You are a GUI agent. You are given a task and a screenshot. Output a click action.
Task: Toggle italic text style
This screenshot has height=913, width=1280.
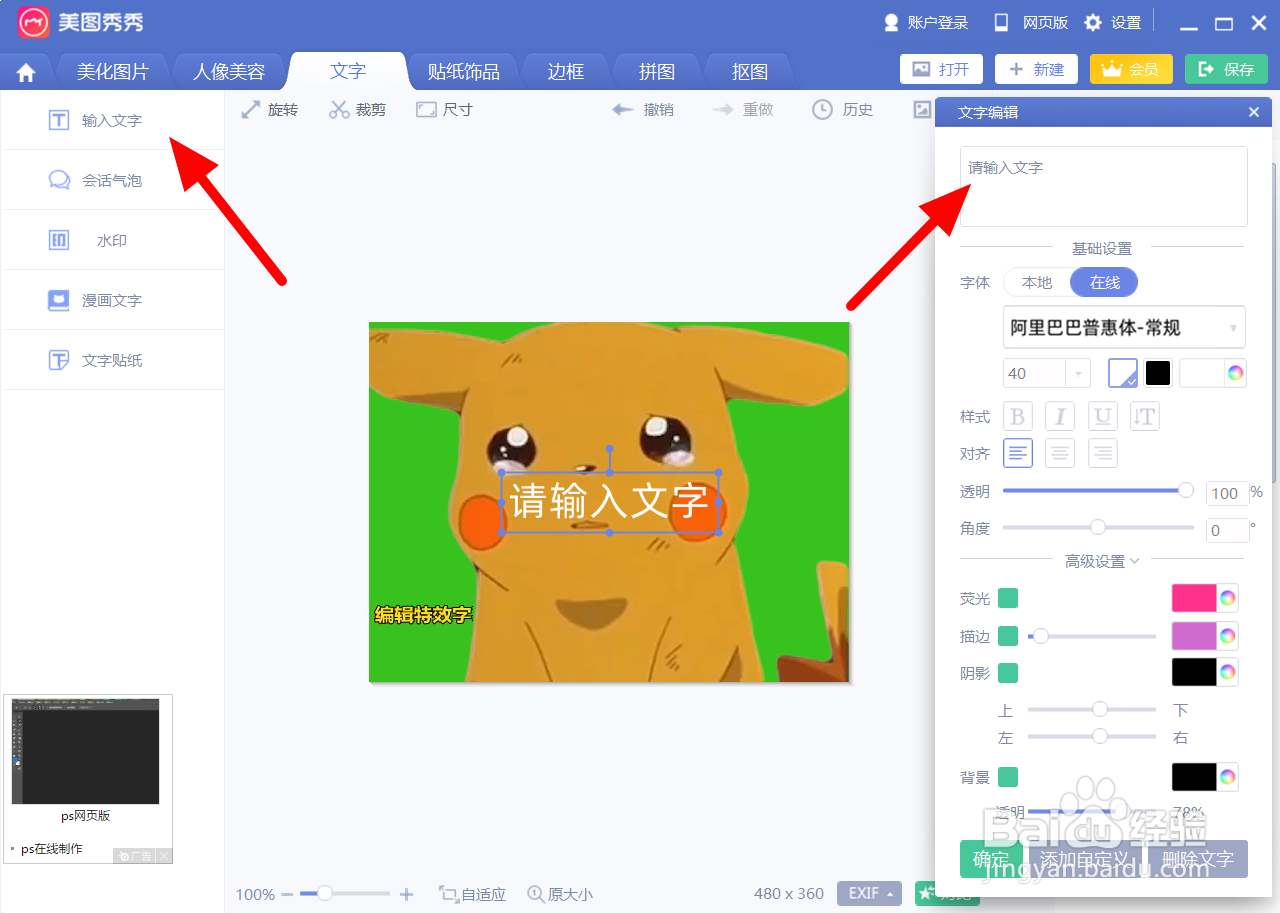pos(1060,416)
